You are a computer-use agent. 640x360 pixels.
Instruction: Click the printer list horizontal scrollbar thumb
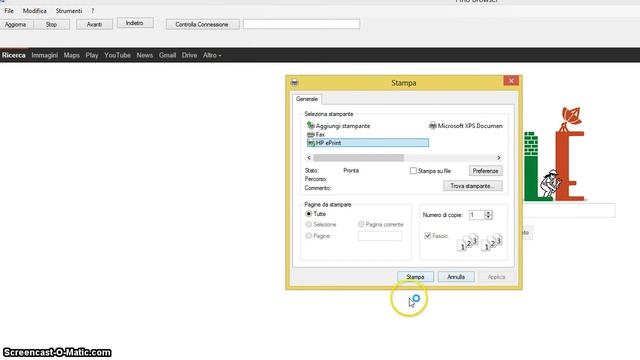358,158
